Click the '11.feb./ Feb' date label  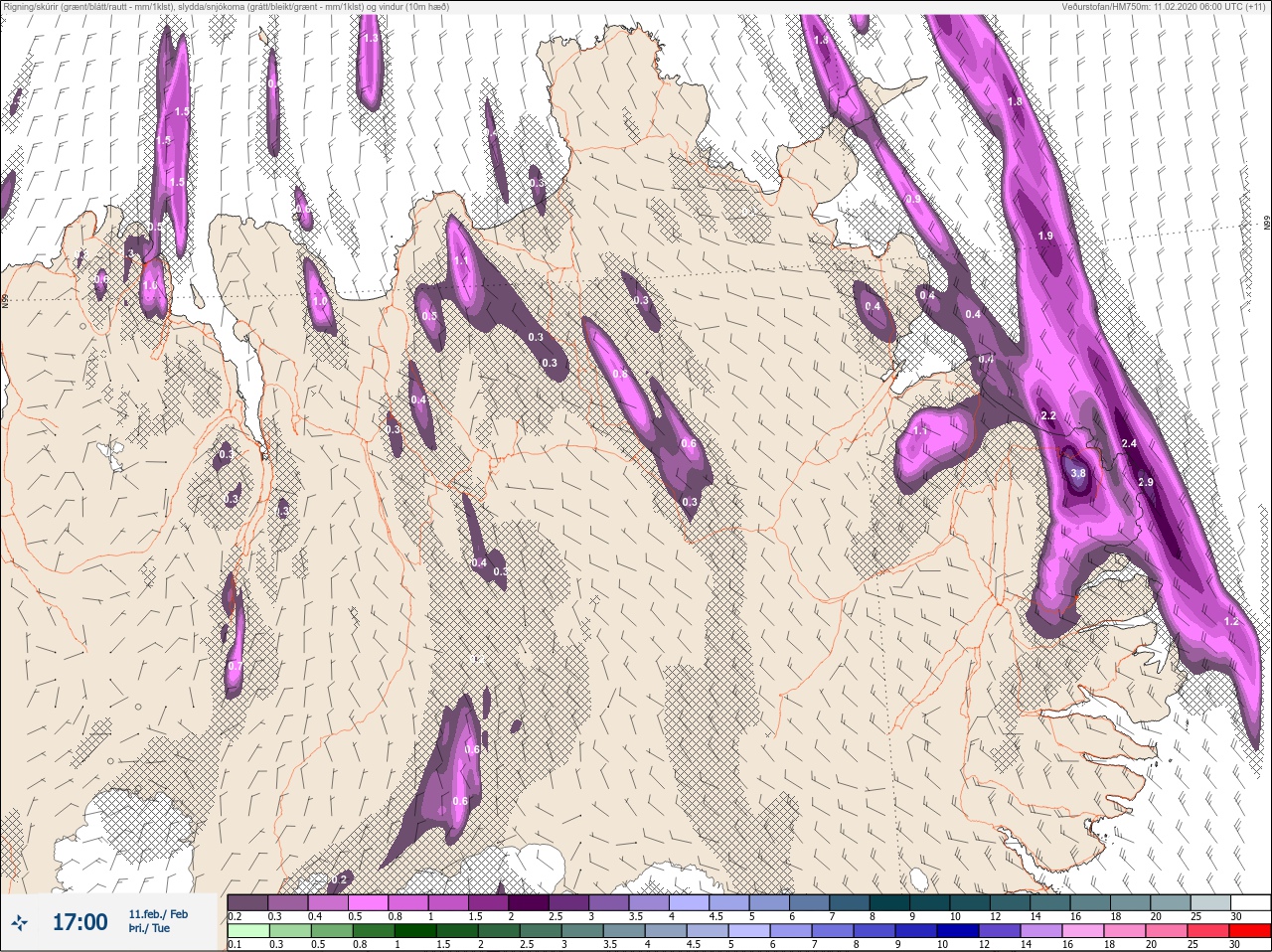tap(158, 913)
